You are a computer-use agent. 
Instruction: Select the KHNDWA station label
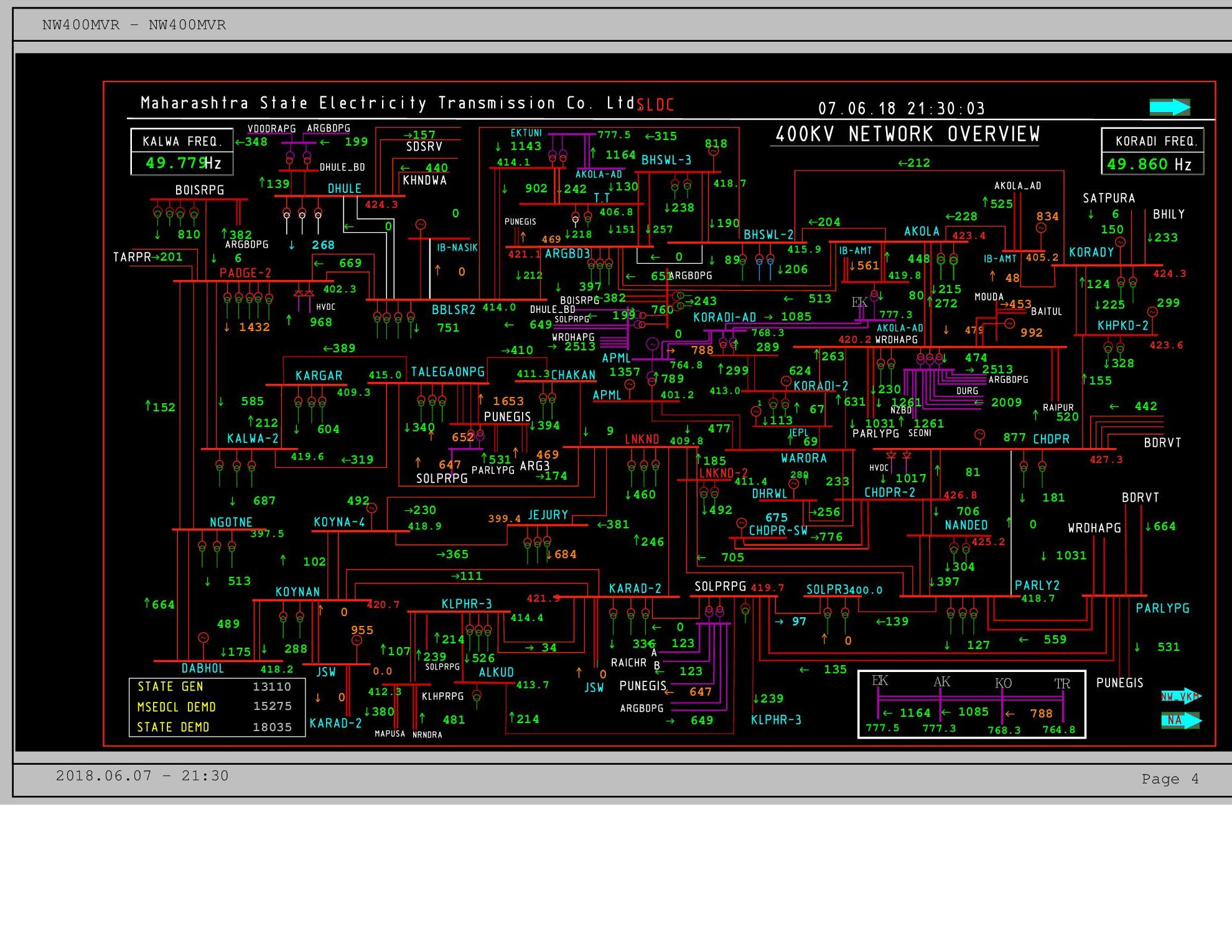424,180
